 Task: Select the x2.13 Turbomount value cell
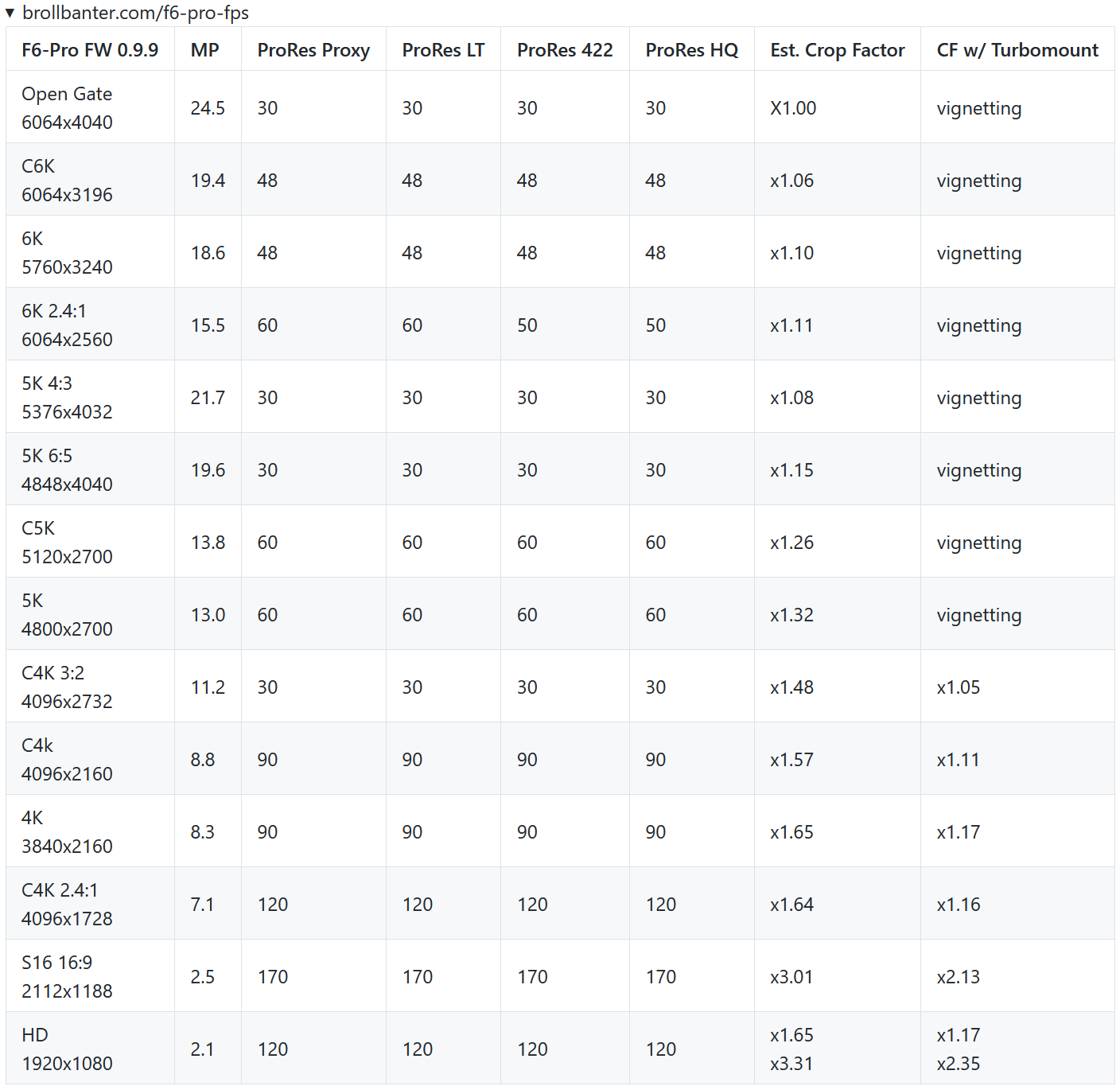pos(959,977)
